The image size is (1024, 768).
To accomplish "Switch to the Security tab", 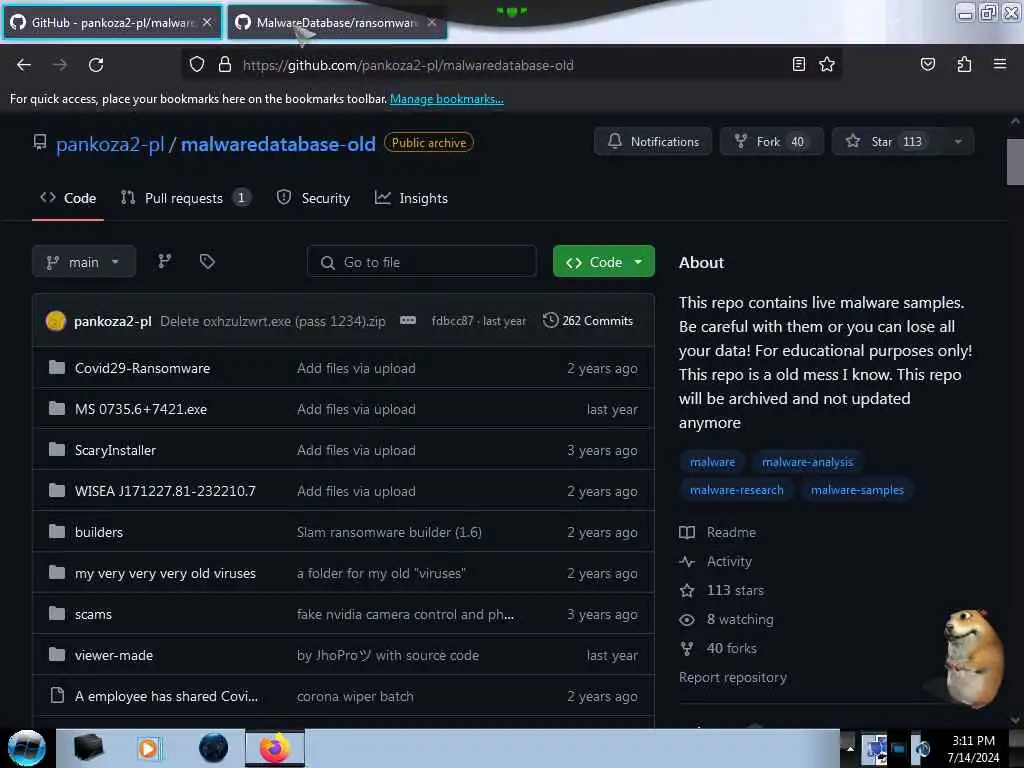I will click(313, 198).
